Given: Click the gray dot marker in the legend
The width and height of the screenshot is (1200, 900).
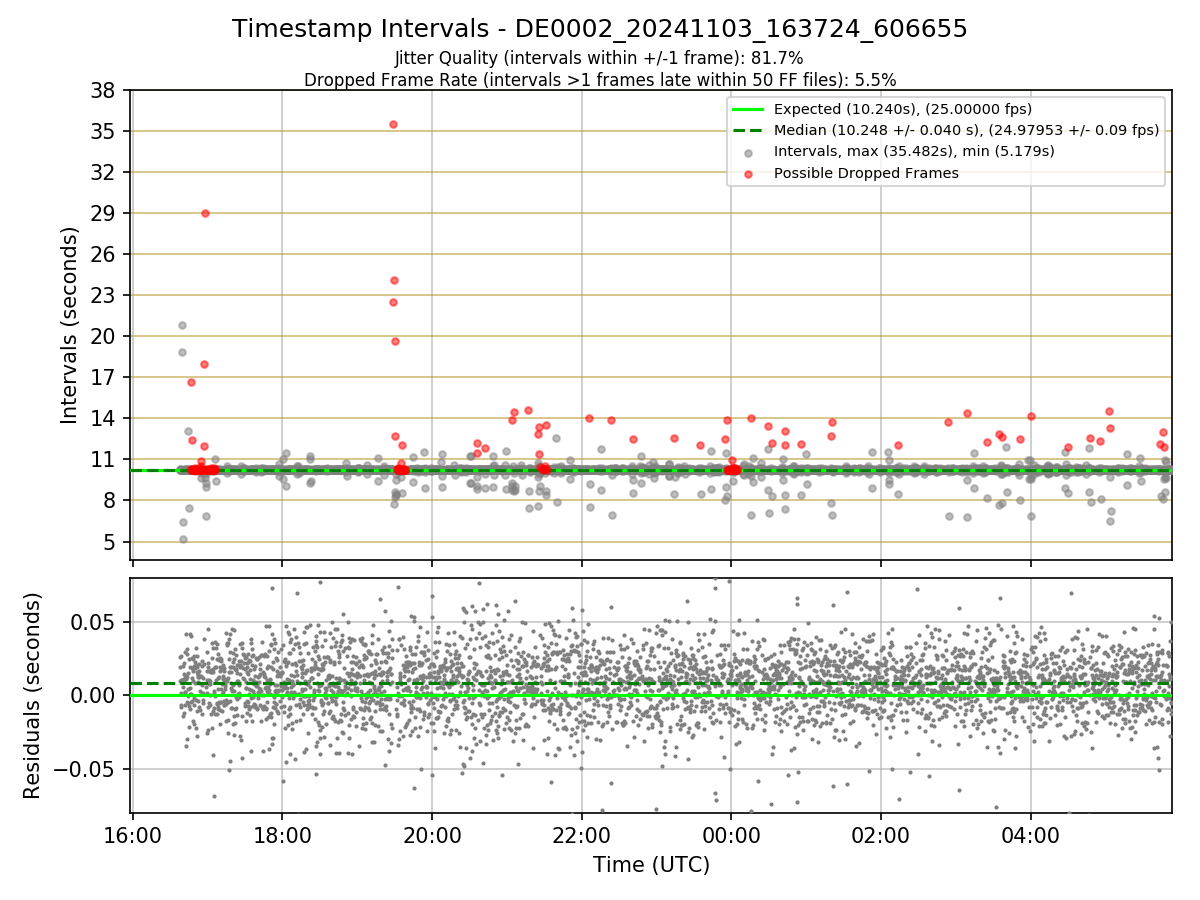Looking at the screenshot, I should point(749,152).
